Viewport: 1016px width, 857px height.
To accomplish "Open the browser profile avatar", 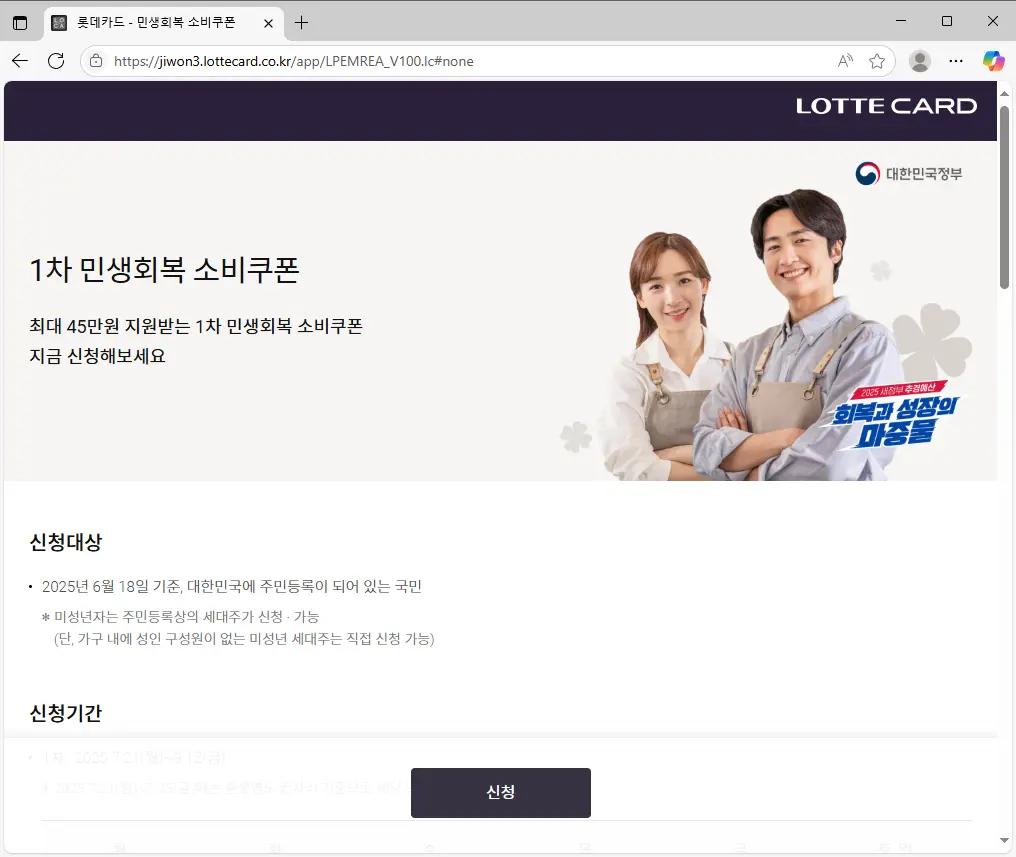I will coord(919,61).
